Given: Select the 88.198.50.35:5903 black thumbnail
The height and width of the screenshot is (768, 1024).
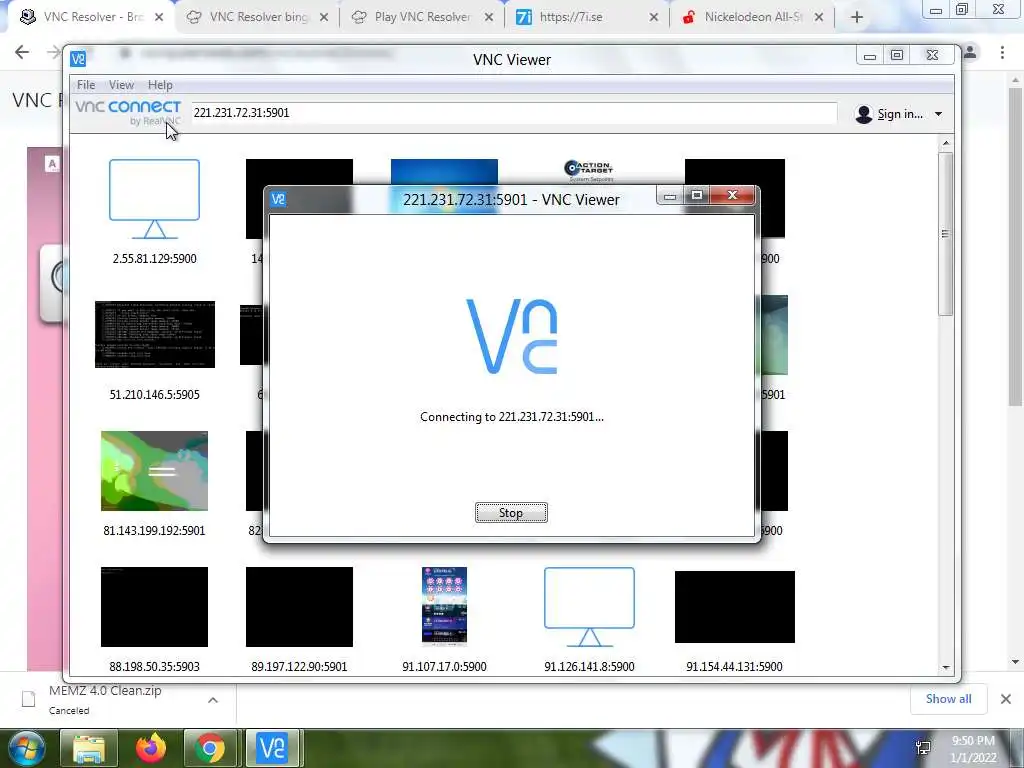Looking at the screenshot, I should coord(154,607).
